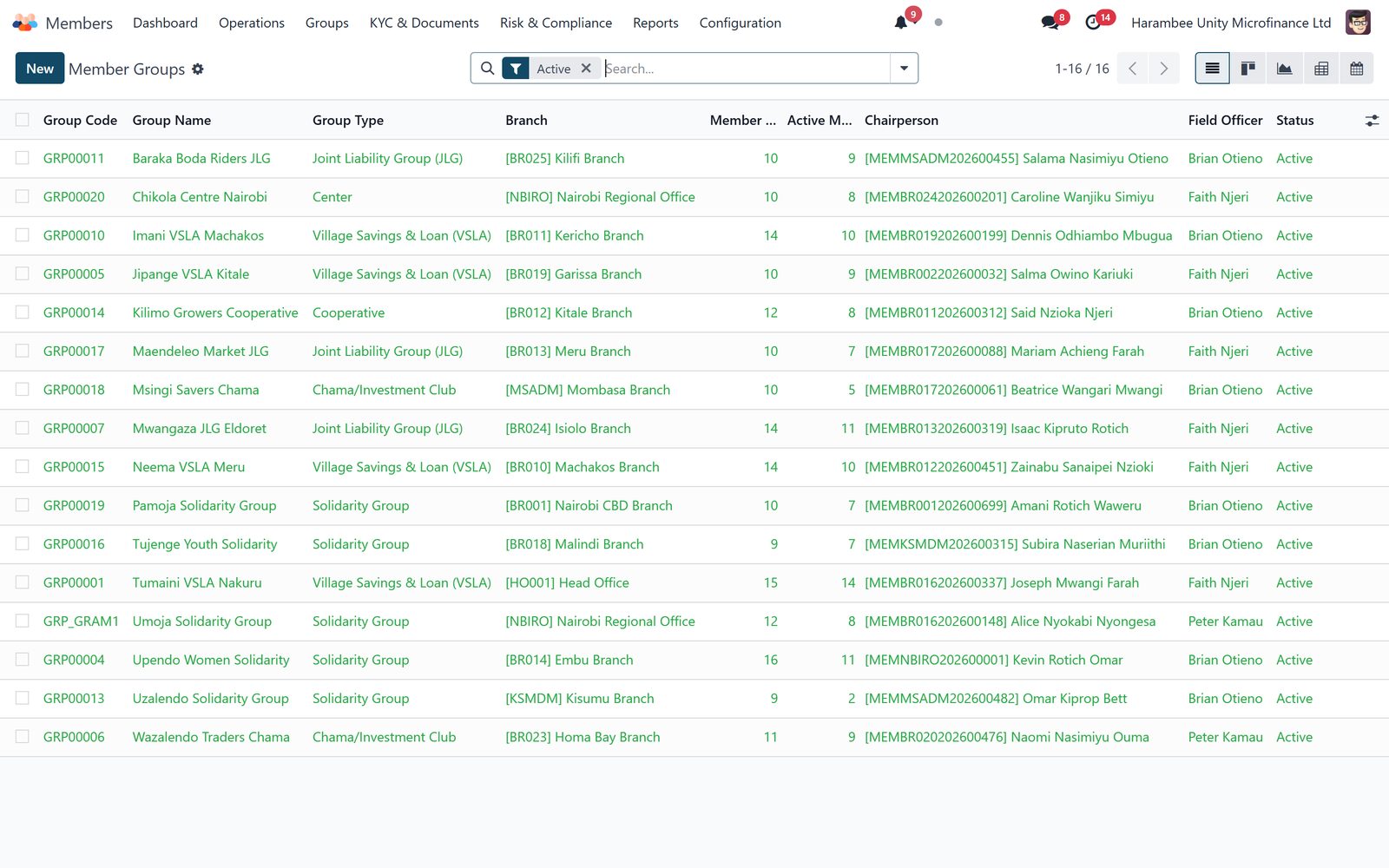The height and width of the screenshot is (868, 1389).
Task: Open the KYC & Documents menu
Action: (425, 23)
